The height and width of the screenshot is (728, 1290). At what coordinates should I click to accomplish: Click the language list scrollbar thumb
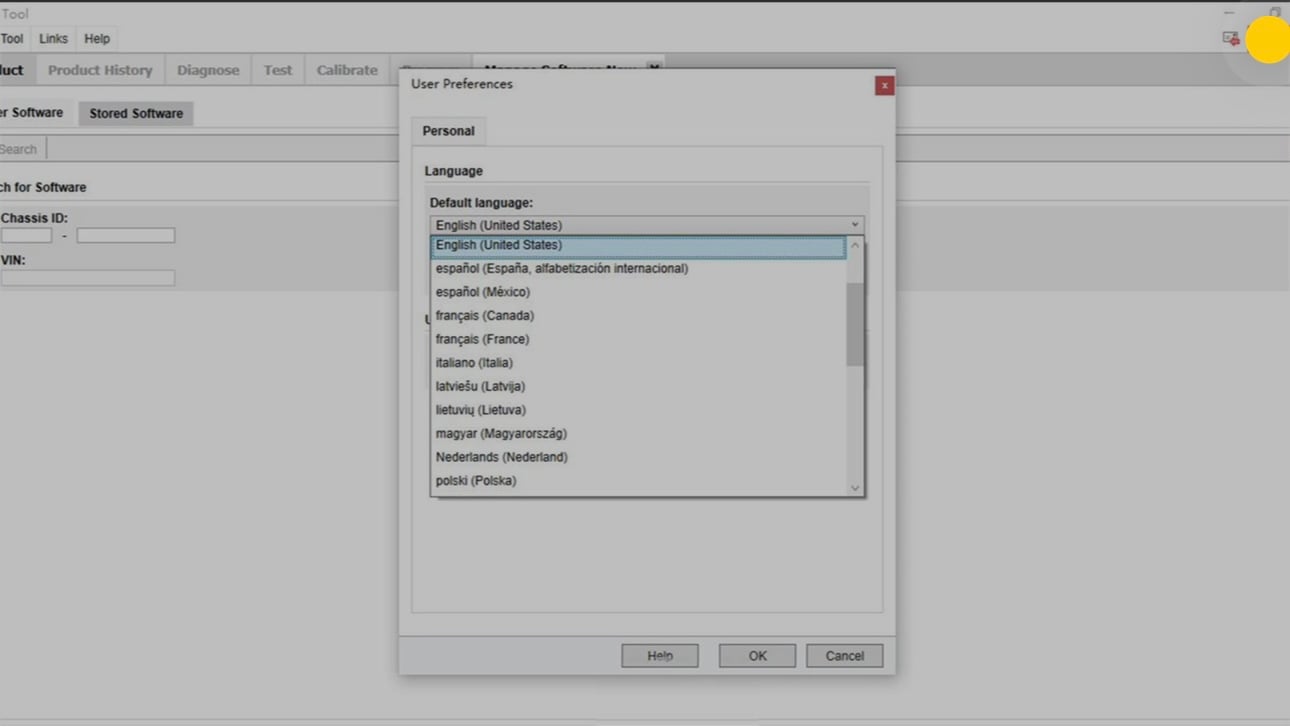[x=855, y=324]
